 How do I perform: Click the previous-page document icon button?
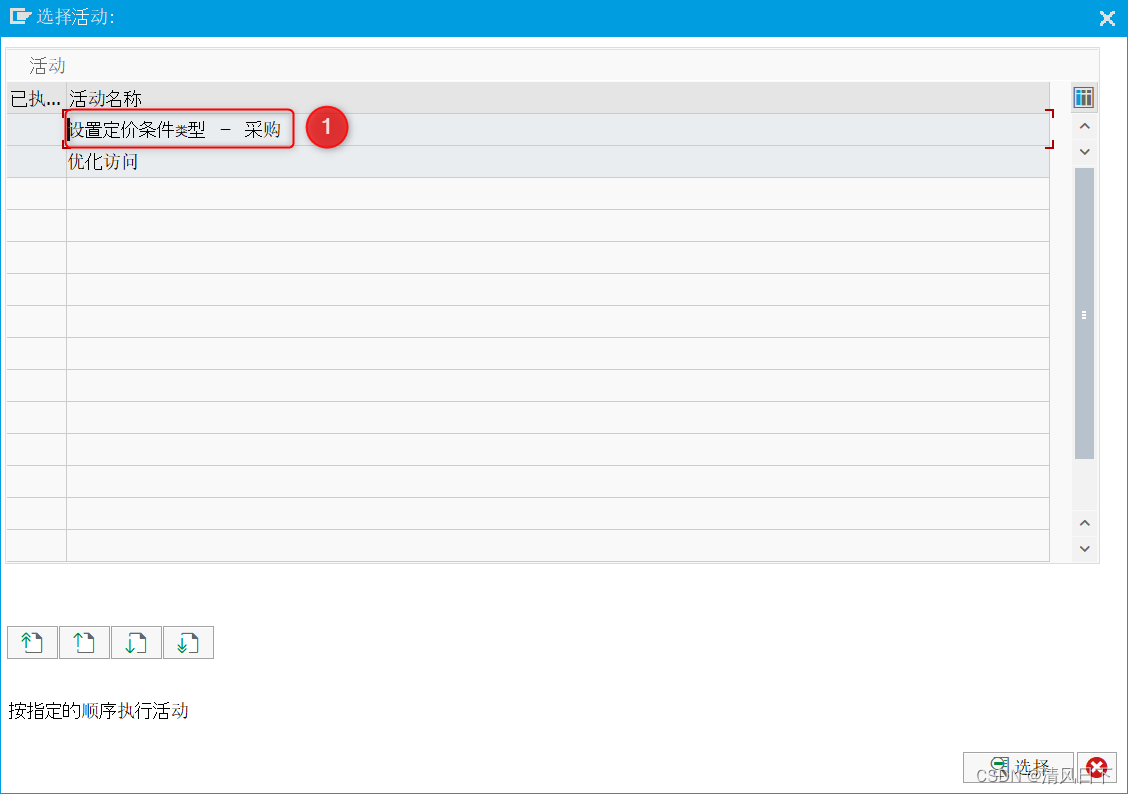84,642
